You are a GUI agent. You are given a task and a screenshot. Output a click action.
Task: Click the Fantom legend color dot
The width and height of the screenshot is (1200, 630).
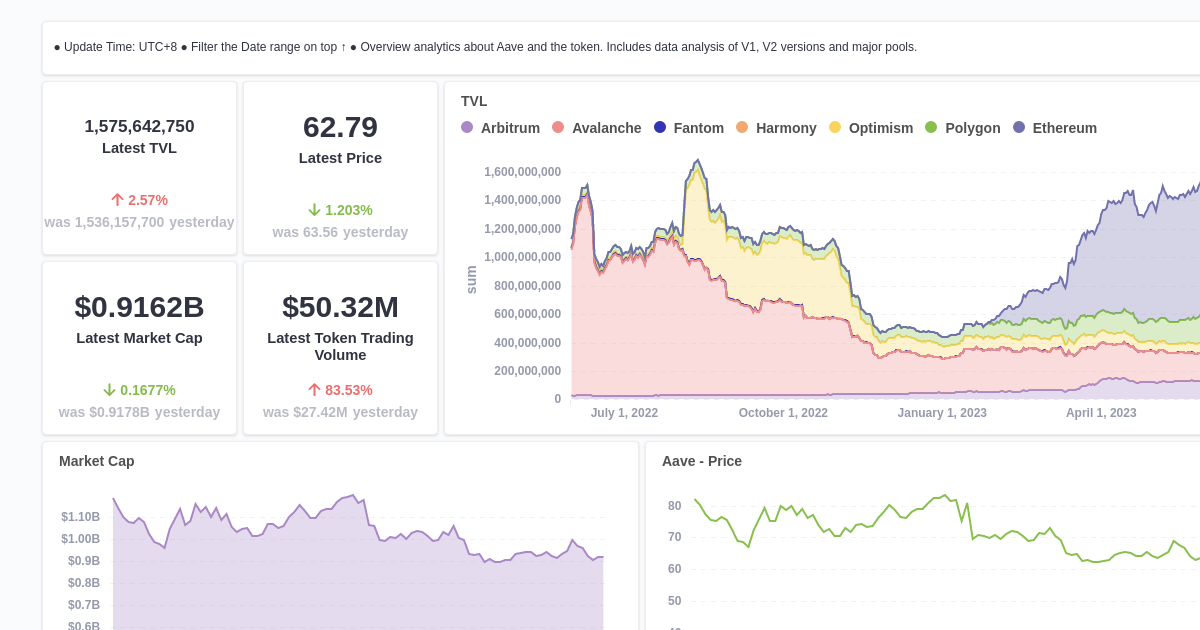(658, 128)
